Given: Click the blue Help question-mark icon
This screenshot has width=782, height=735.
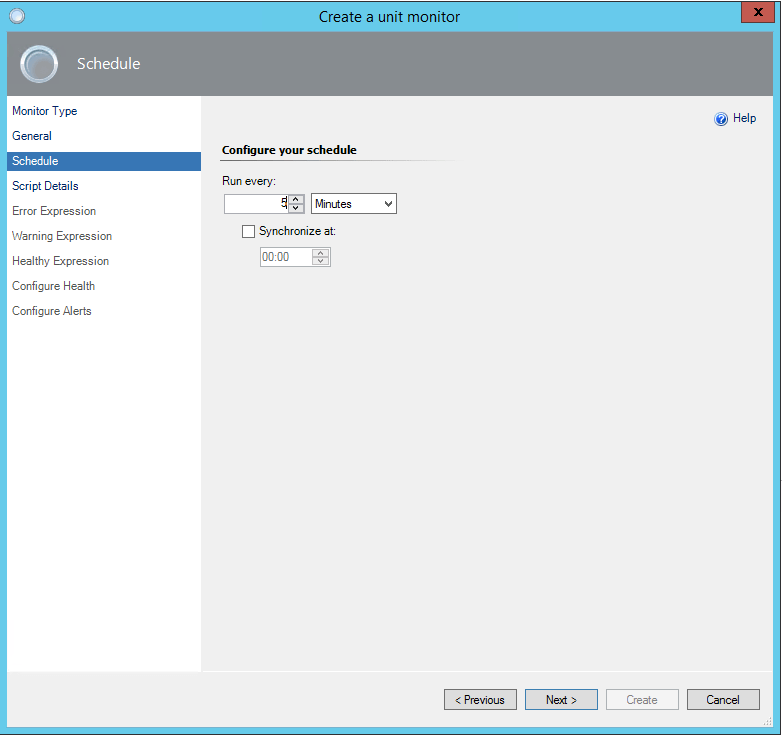Looking at the screenshot, I should (721, 119).
